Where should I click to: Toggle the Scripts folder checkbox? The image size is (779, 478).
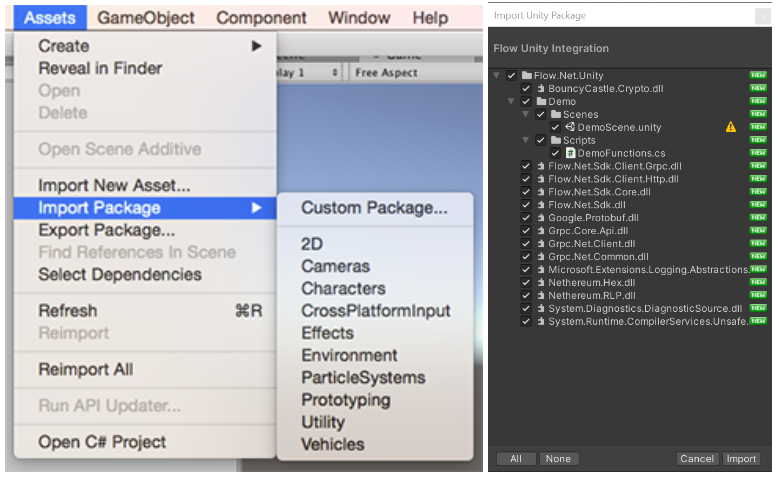(x=541, y=140)
